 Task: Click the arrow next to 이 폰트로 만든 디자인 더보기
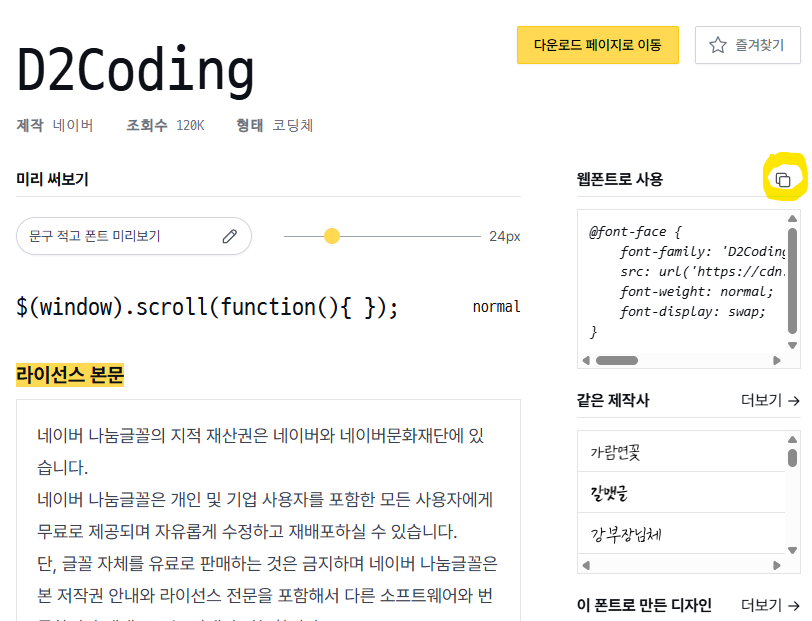click(794, 605)
